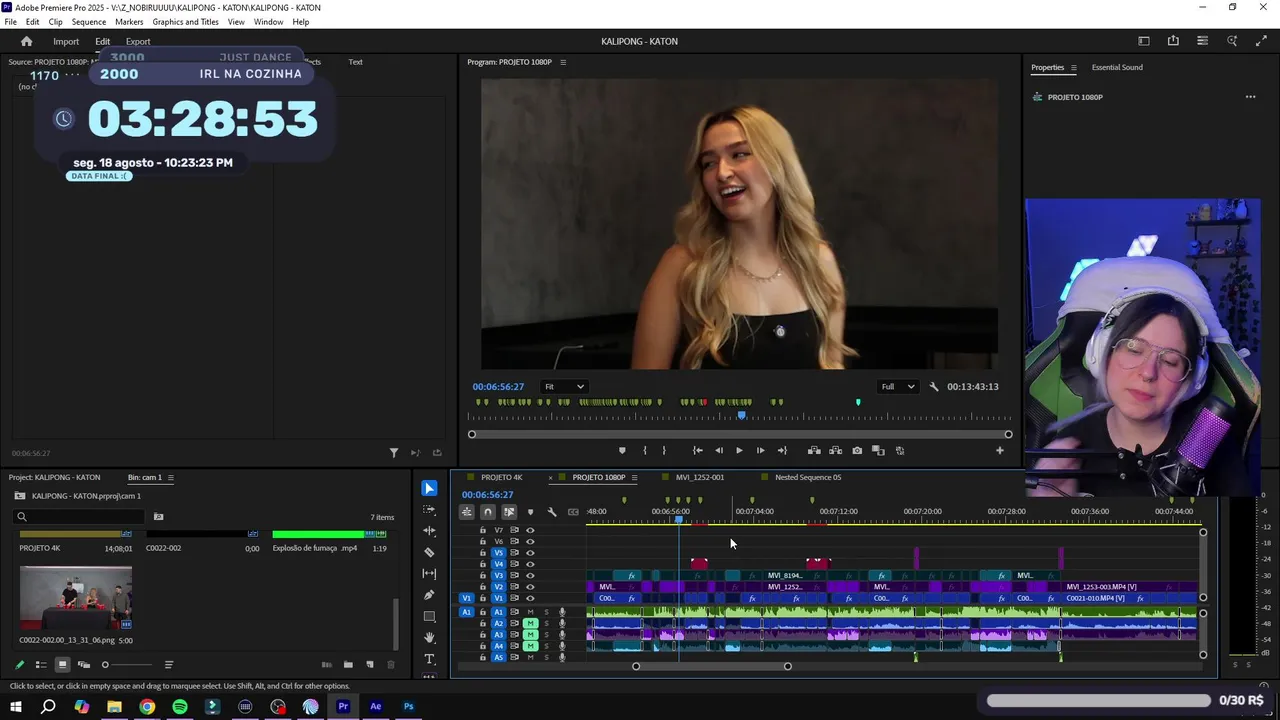Go to In point in Program monitor
The image size is (1280, 720).
point(697,450)
